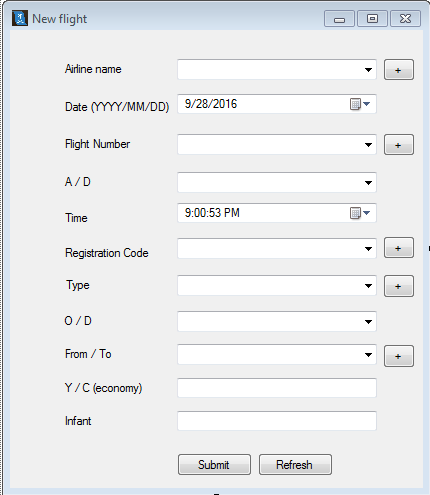430x495 pixels.
Task: Click the Submit button
Action: click(x=214, y=464)
